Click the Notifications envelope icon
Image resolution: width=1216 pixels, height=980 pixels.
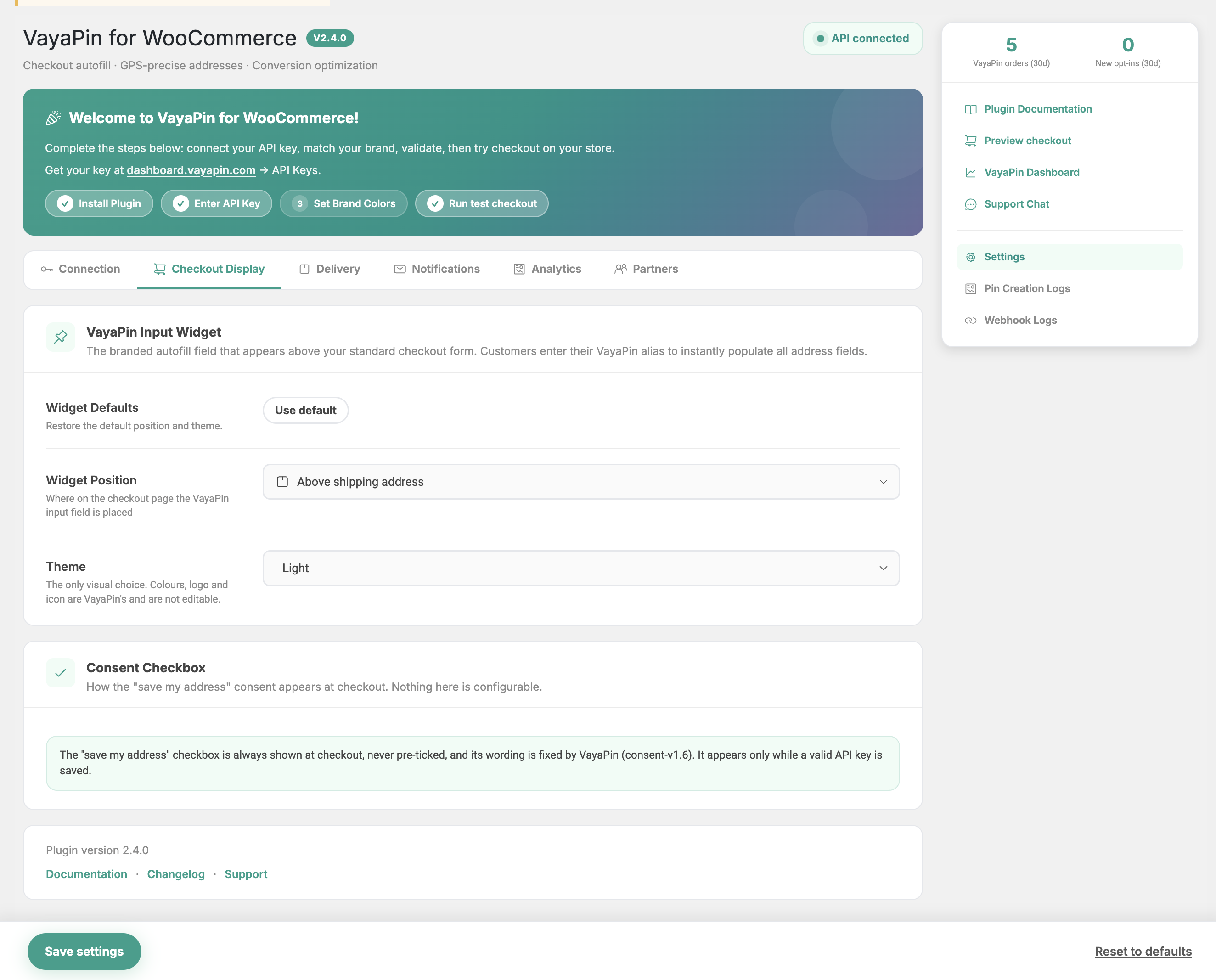(x=400, y=269)
